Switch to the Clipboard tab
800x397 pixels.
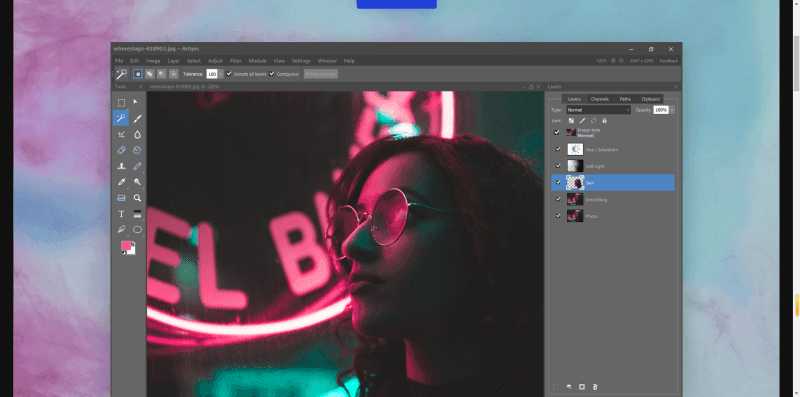[x=651, y=99]
